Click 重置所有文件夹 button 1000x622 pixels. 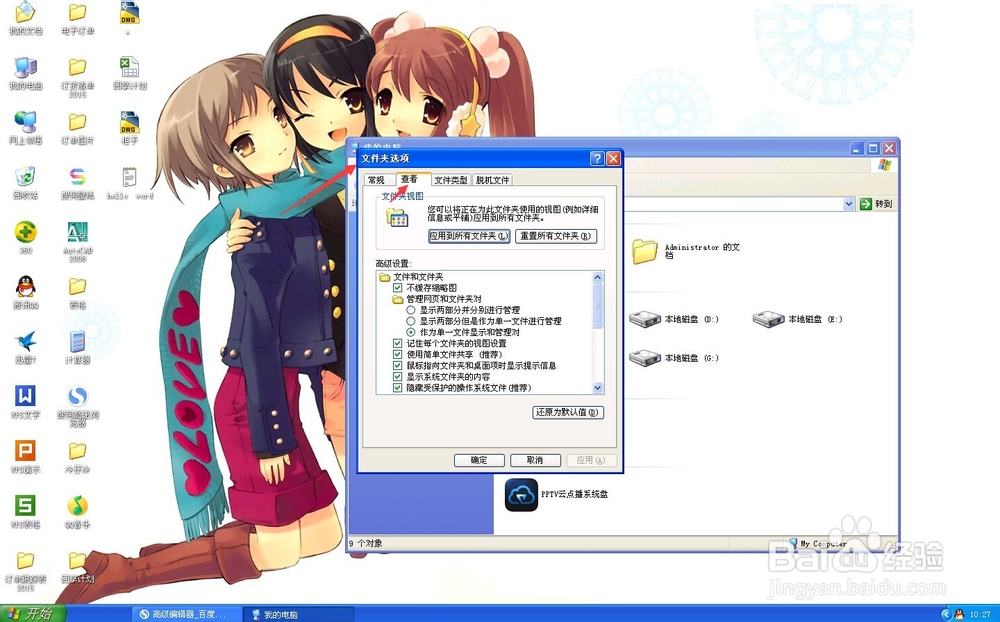click(x=556, y=236)
